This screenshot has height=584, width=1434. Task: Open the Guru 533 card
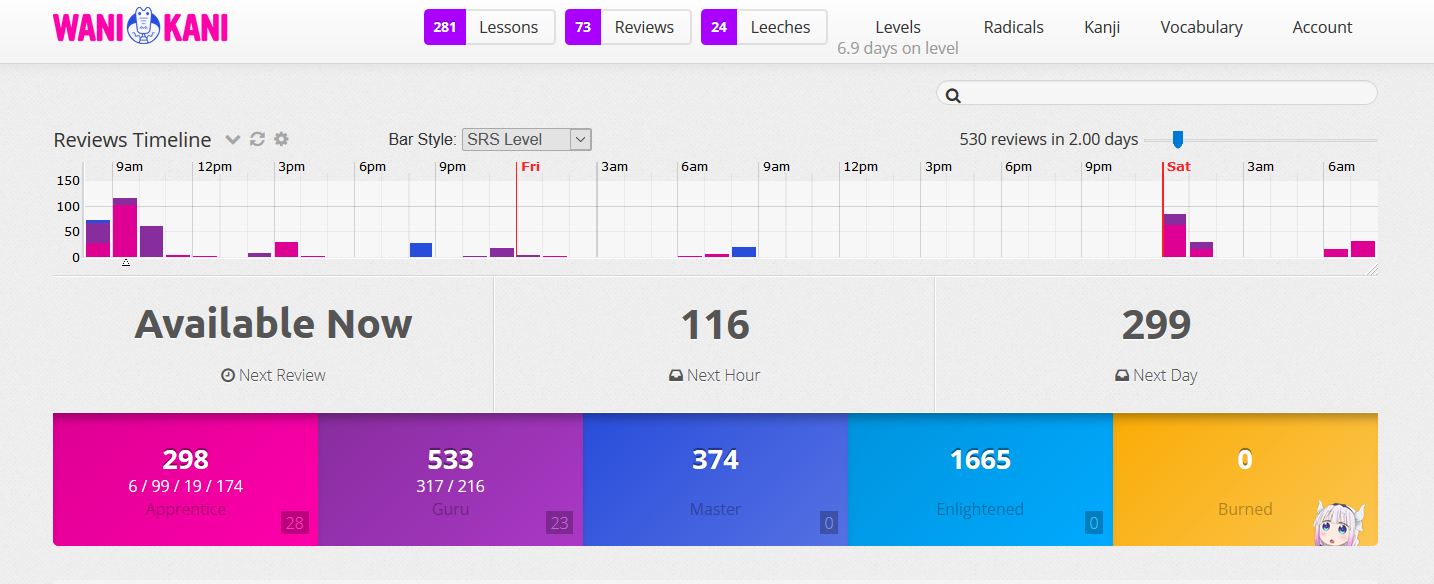[x=450, y=480]
